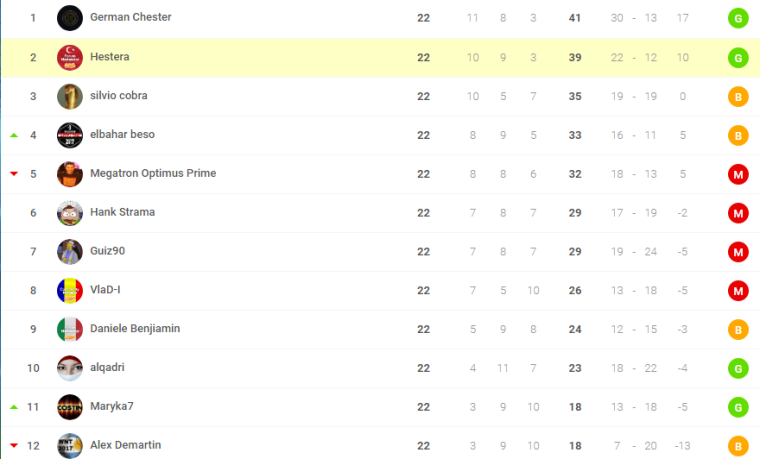Click Hestera's green G status badge
Image resolution: width=760 pixels, height=459 pixels.
point(738,58)
